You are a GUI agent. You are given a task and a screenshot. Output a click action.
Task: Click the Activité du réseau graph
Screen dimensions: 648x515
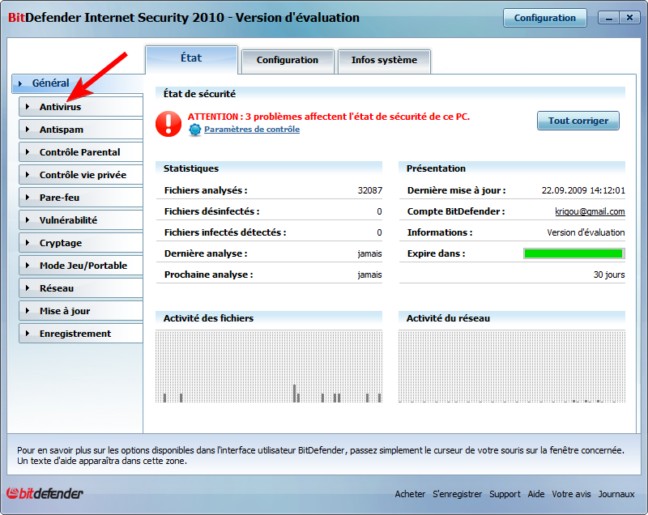pos(512,366)
